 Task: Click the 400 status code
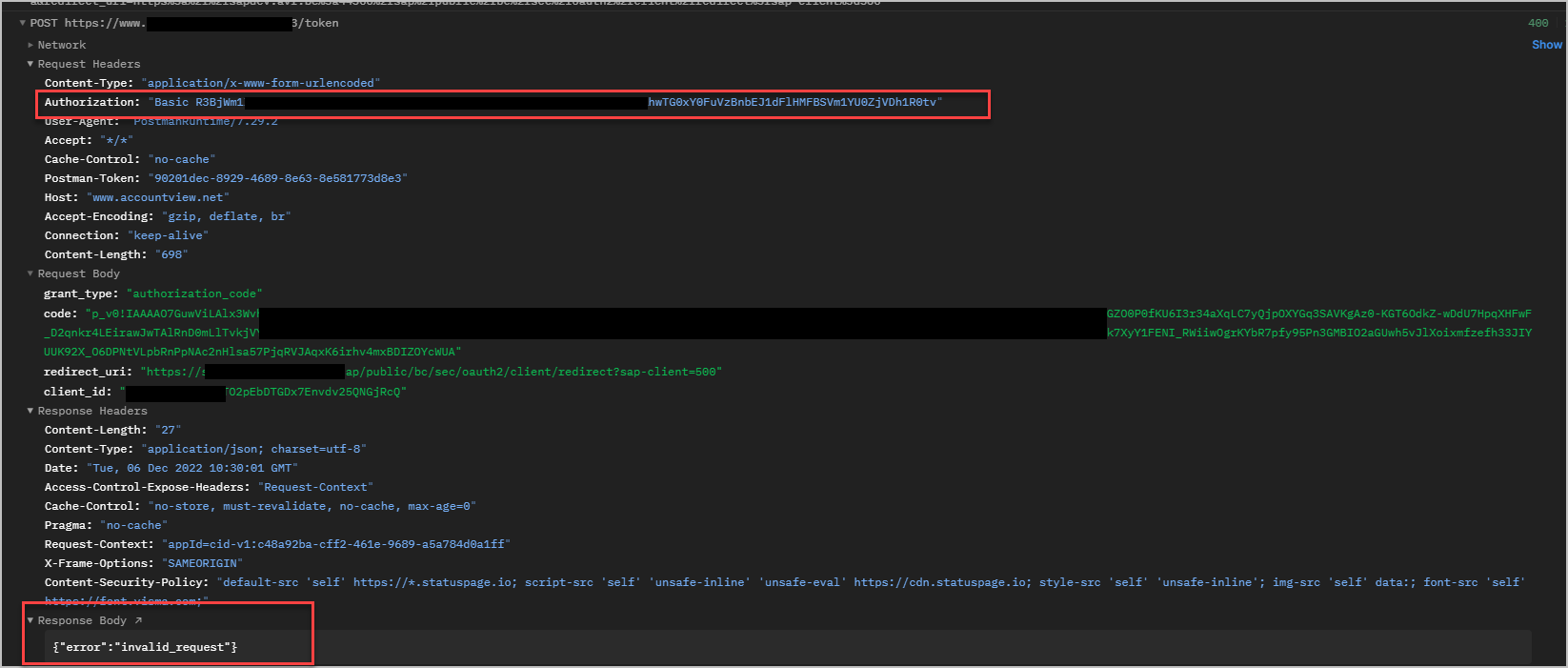point(1538,23)
